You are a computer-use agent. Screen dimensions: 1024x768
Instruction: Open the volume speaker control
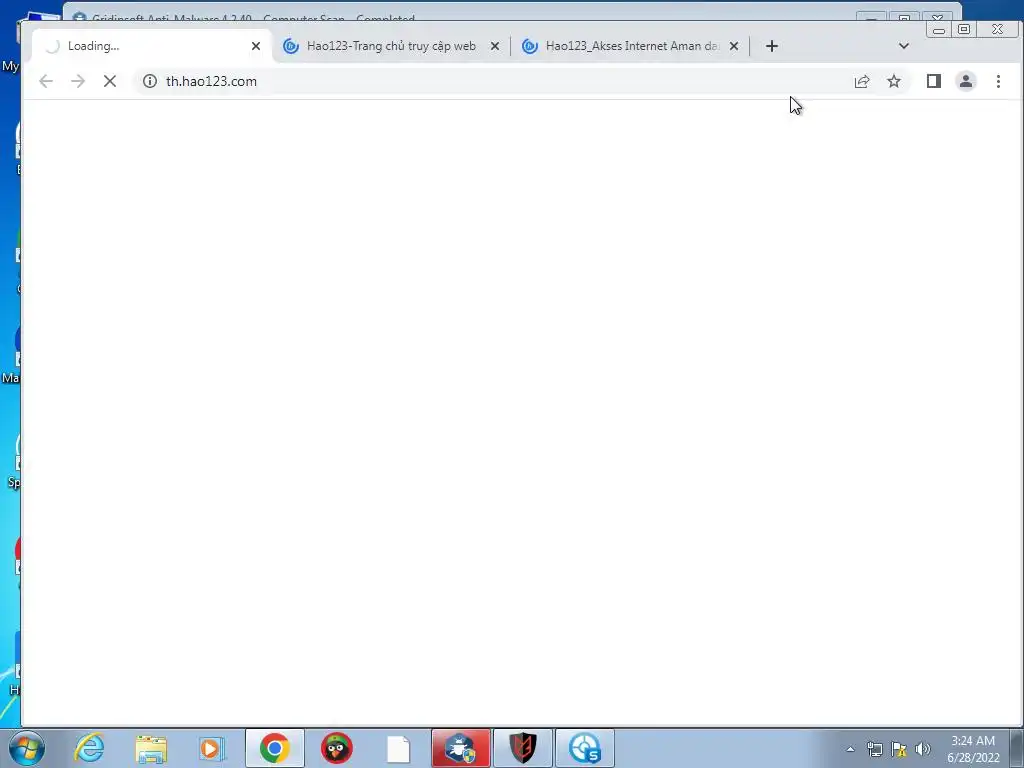[x=923, y=749]
